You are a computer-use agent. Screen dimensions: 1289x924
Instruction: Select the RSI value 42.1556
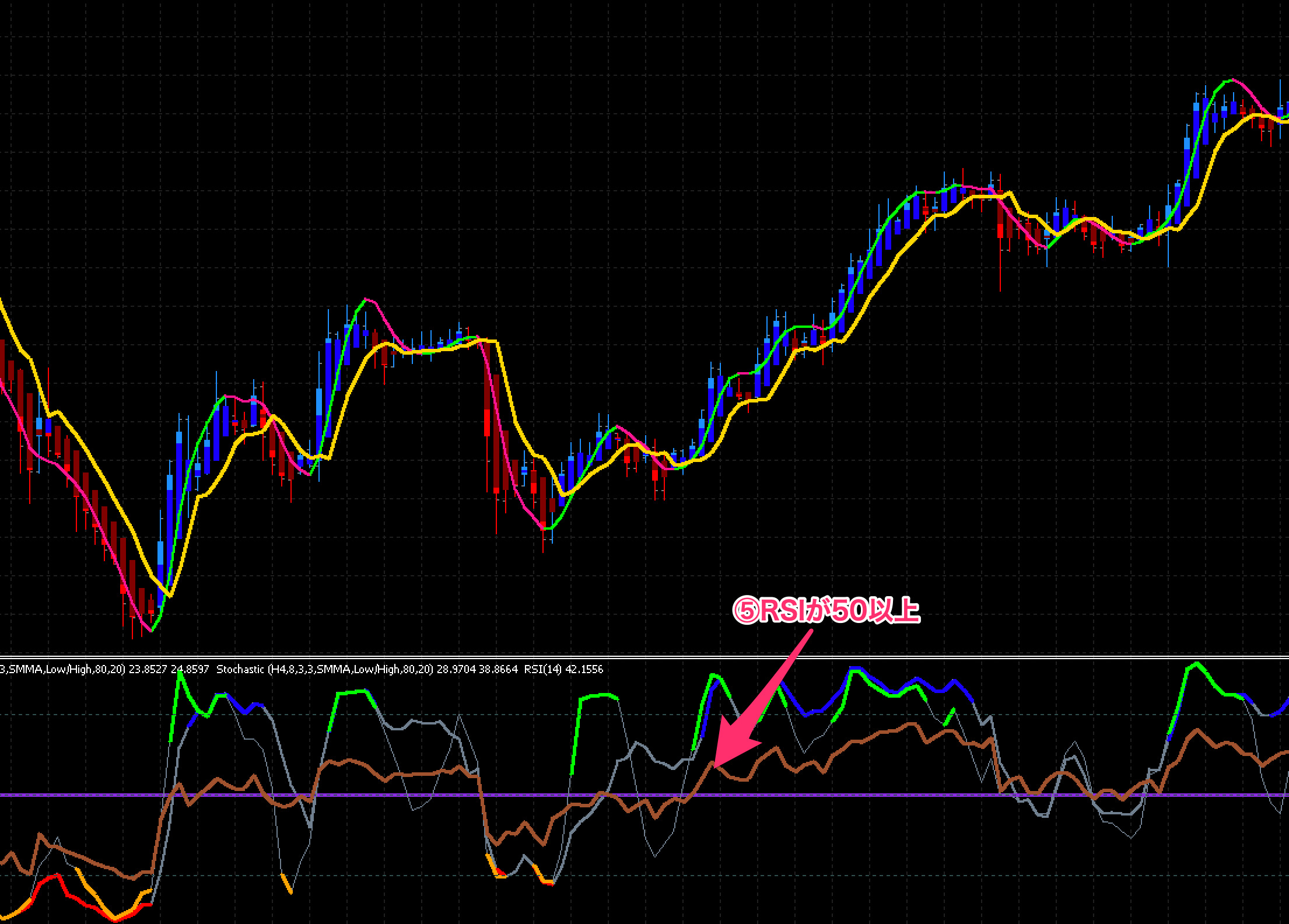(584, 669)
